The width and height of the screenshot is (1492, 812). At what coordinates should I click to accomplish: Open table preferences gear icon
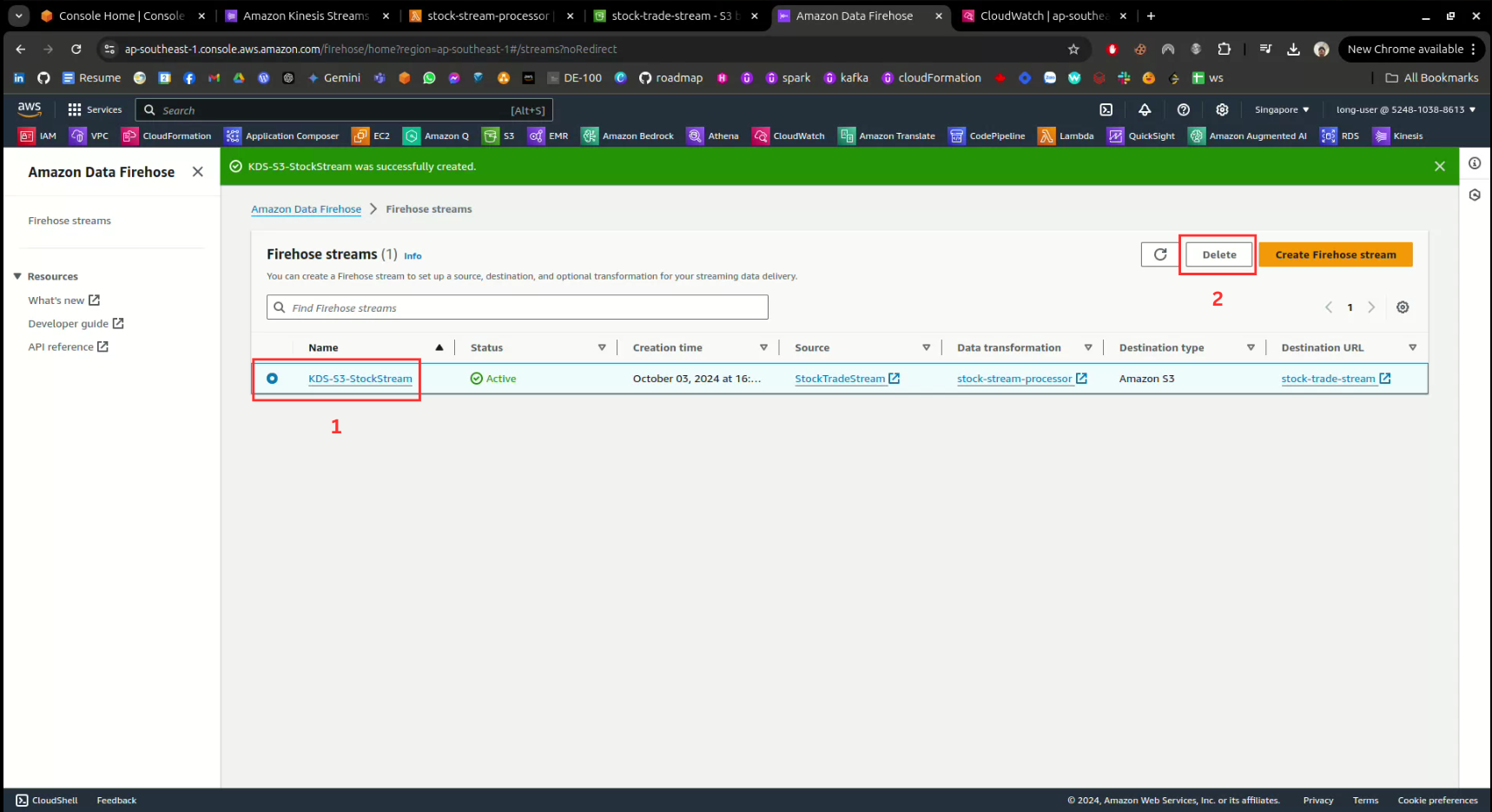tap(1402, 307)
